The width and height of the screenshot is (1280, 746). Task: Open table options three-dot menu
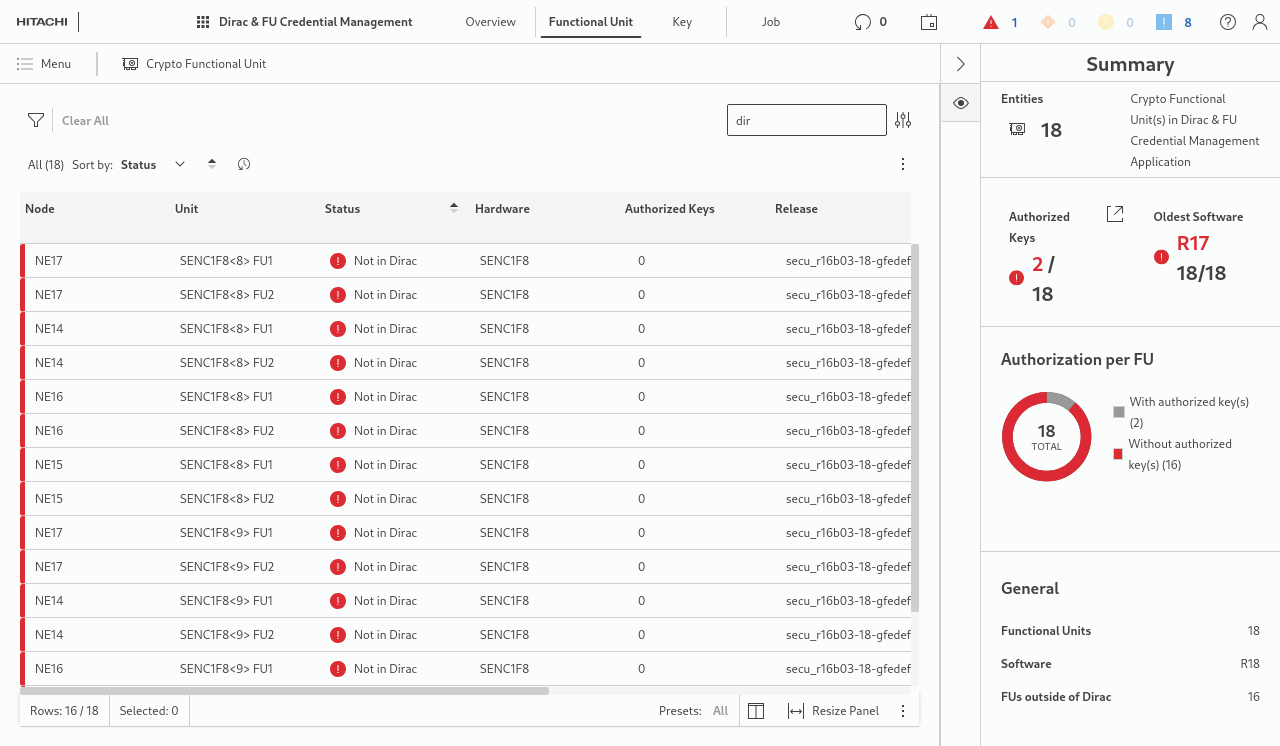[x=903, y=164]
